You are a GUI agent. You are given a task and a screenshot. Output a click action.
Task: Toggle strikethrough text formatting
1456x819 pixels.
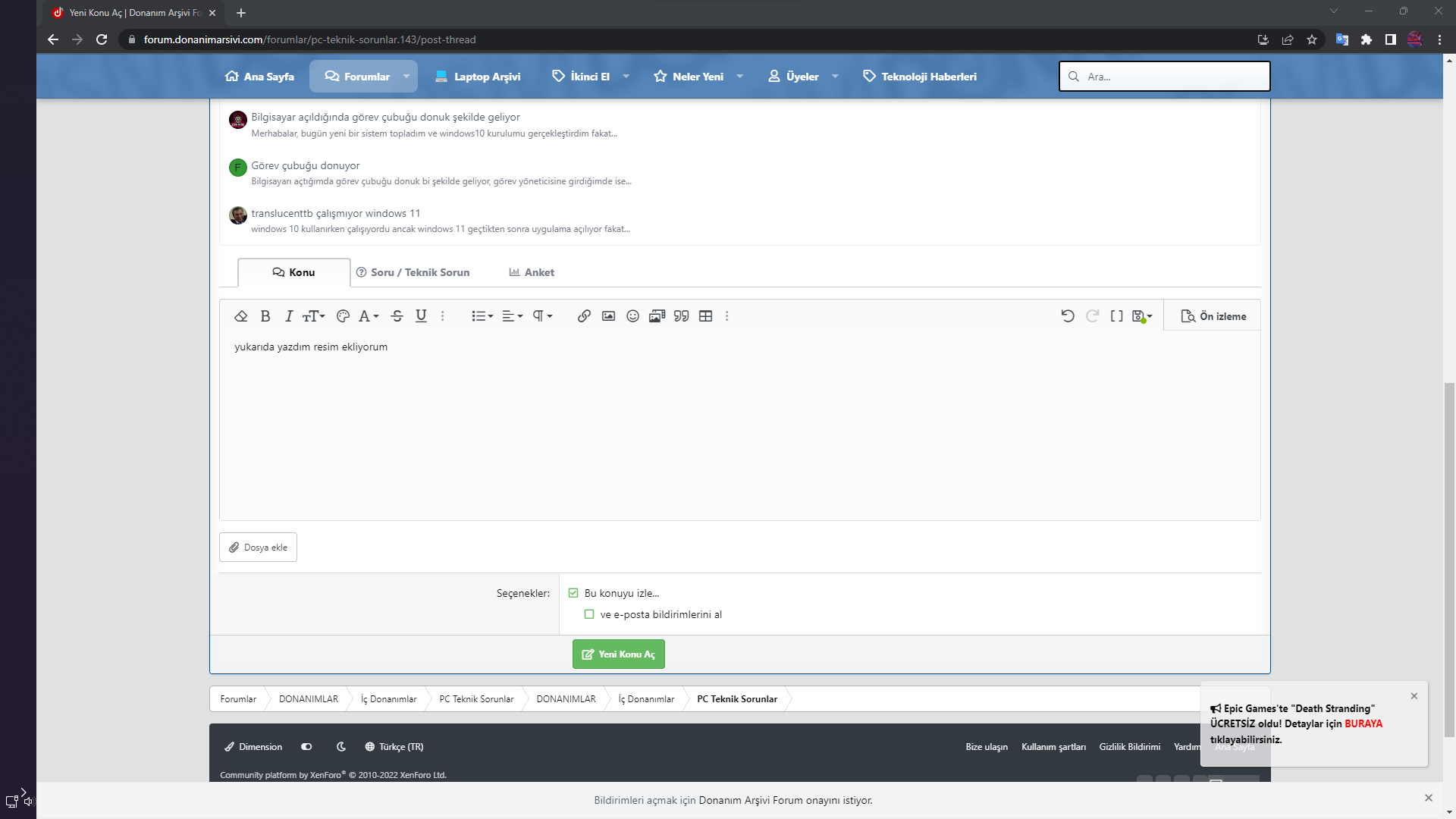point(397,316)
